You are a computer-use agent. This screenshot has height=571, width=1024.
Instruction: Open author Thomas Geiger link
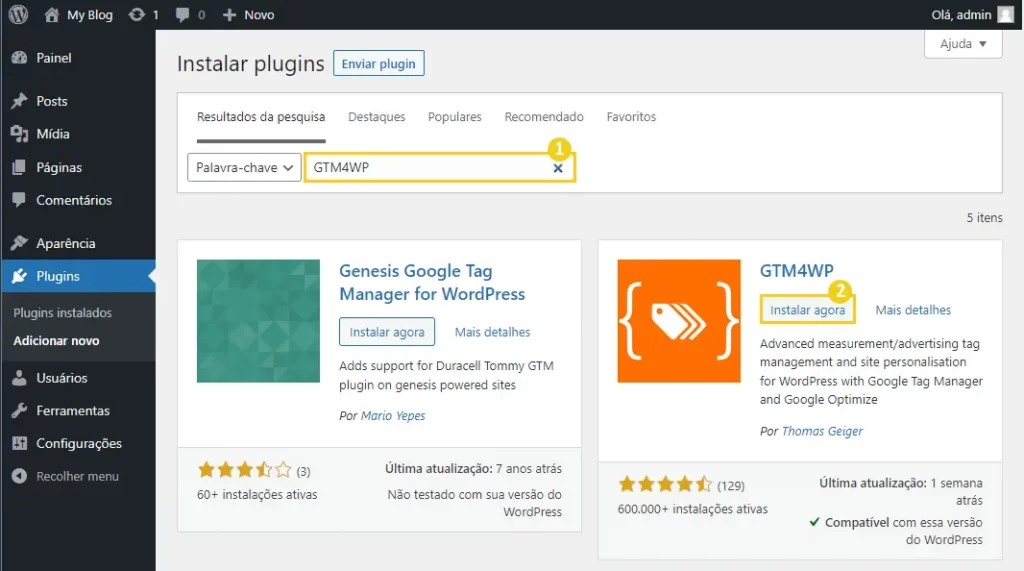[x=822, y=431]
